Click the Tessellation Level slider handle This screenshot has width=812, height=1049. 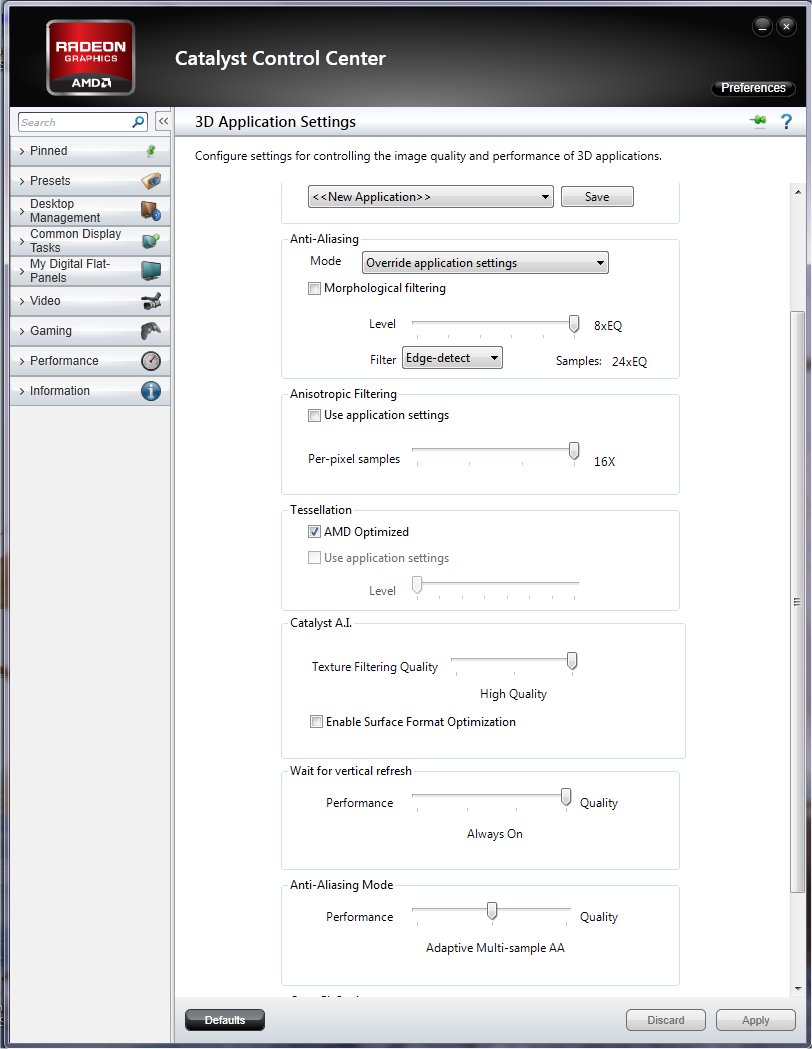coord(417,585)
